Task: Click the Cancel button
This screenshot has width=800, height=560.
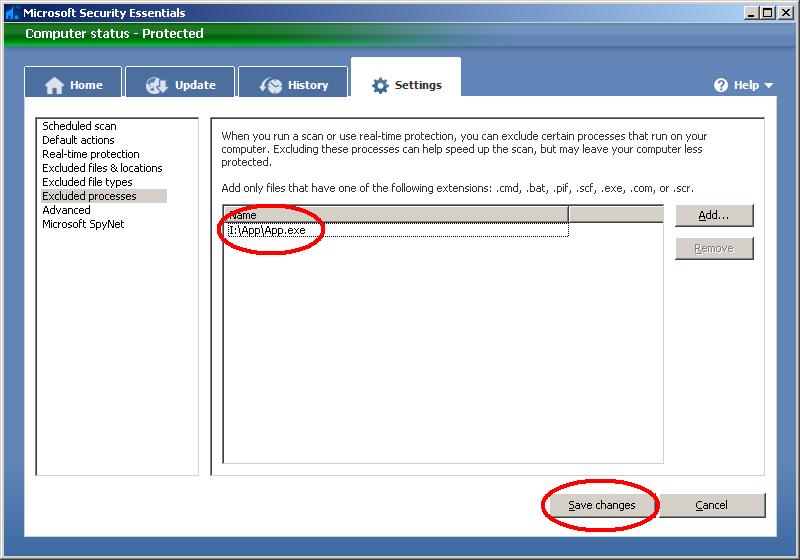Action: (x=711, y=505)
